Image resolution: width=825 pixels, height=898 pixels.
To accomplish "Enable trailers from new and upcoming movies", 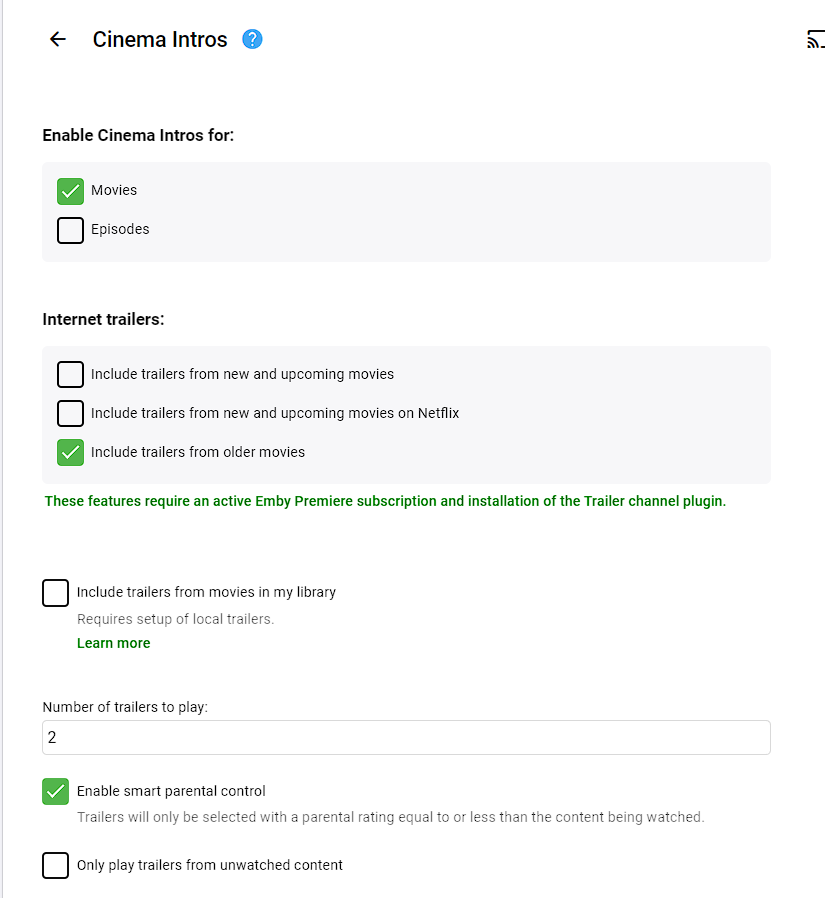I will (x=70, y=374).
